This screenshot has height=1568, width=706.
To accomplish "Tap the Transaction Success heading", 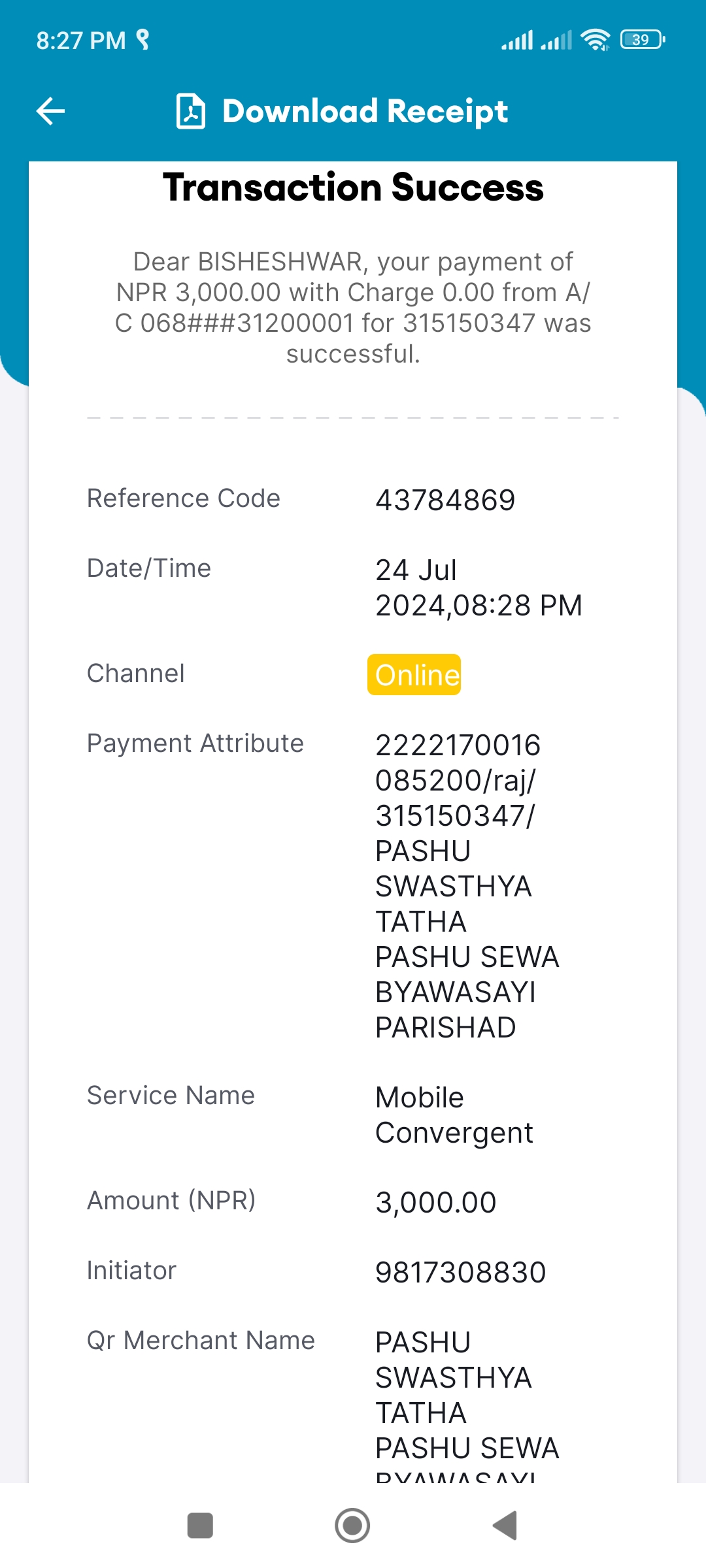I will [x=353, y=188].
